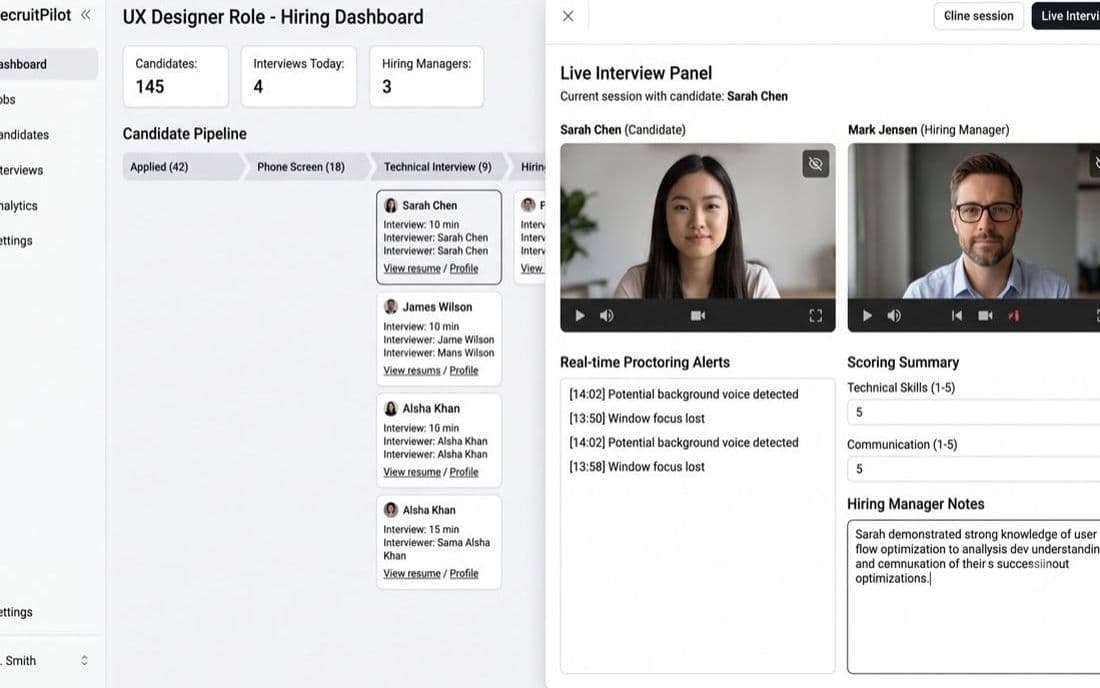Toggle camera on Mark Jensen's video

(985, 316)
